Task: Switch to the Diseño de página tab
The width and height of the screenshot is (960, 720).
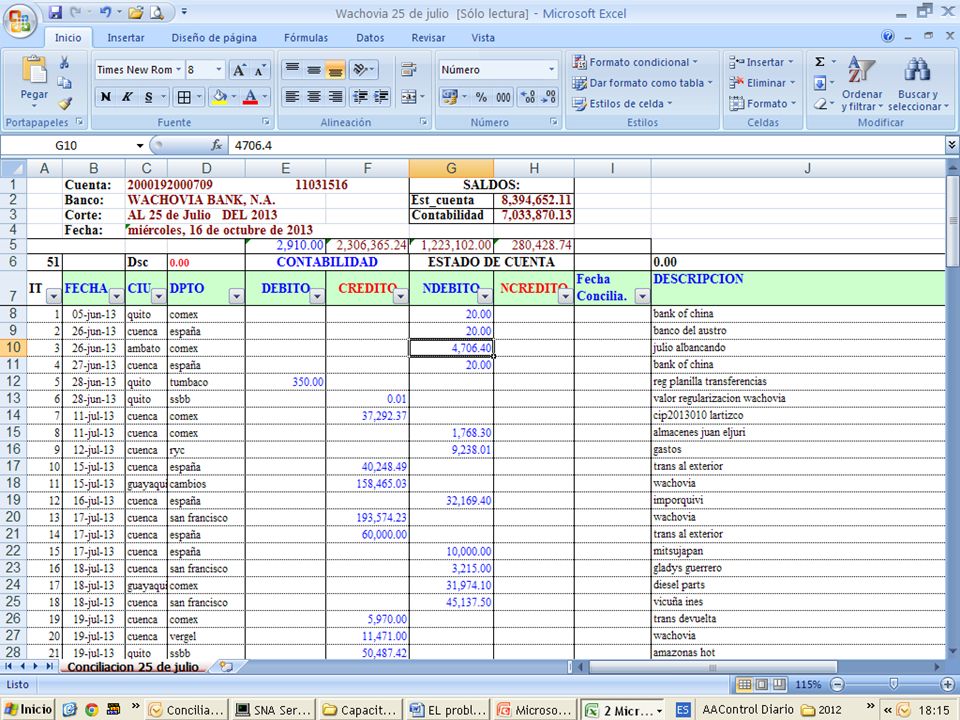Action: [x=214, y=38]
